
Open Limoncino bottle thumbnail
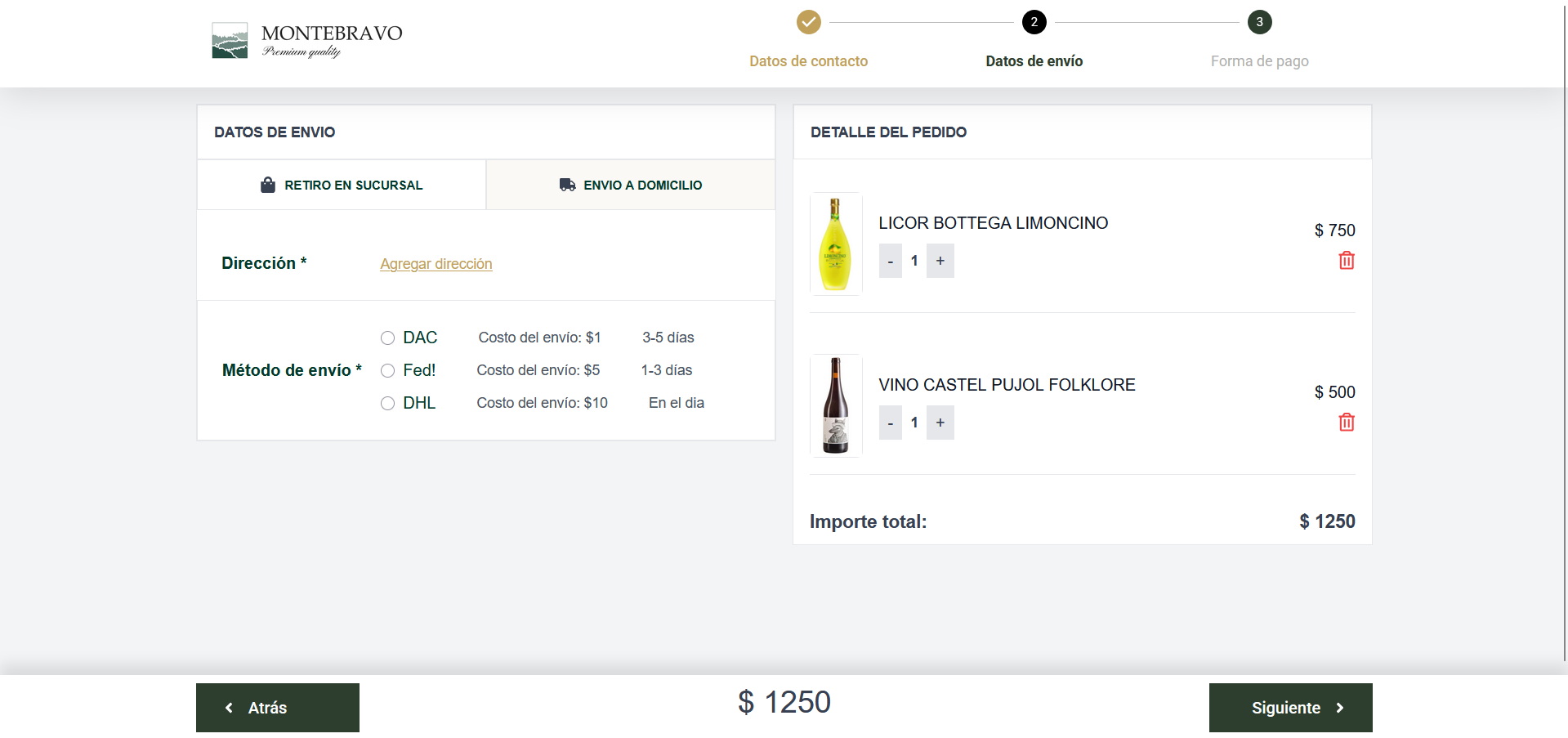coord(835,244)
